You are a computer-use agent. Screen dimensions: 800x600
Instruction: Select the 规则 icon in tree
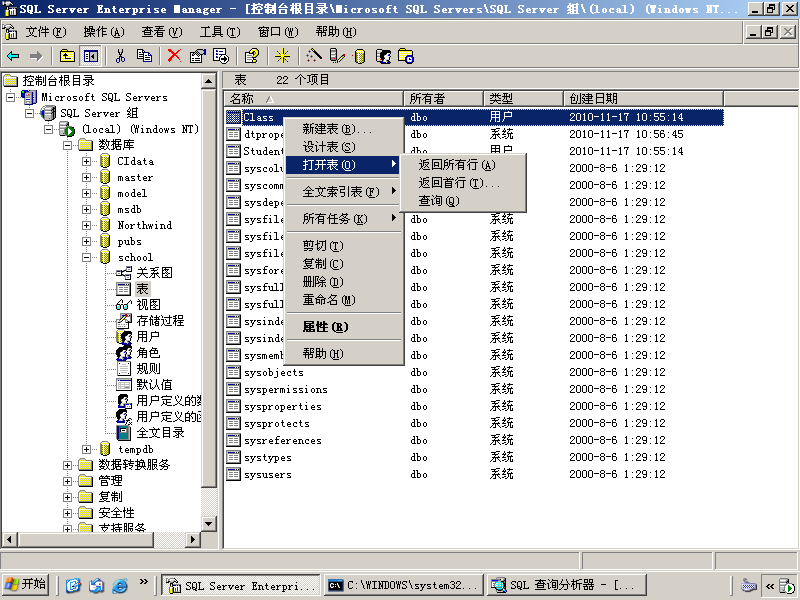(123, 369)
